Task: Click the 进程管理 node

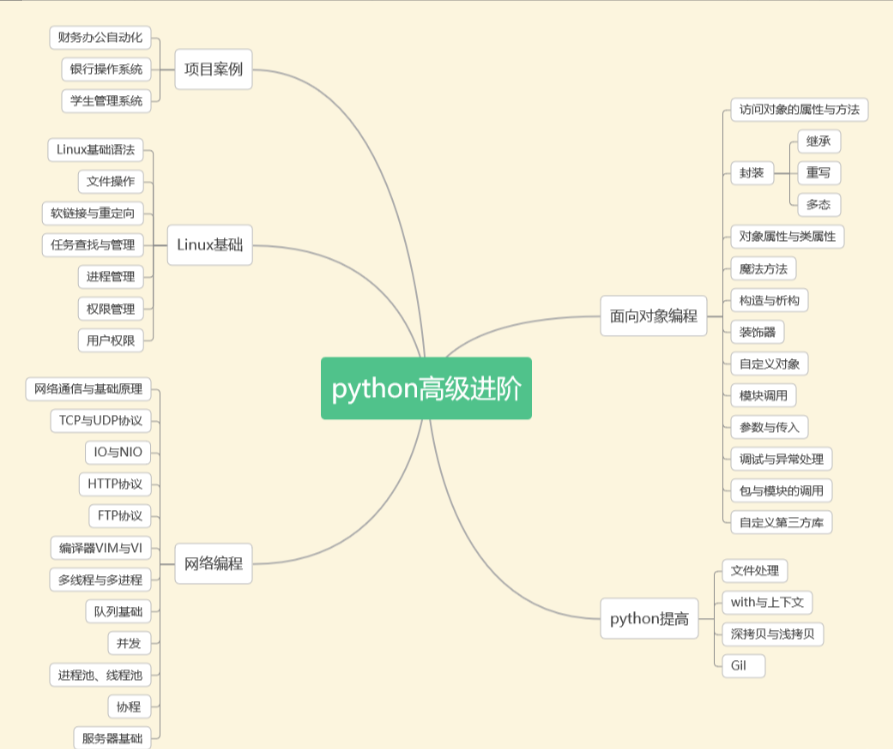Action: pos(110,277)
